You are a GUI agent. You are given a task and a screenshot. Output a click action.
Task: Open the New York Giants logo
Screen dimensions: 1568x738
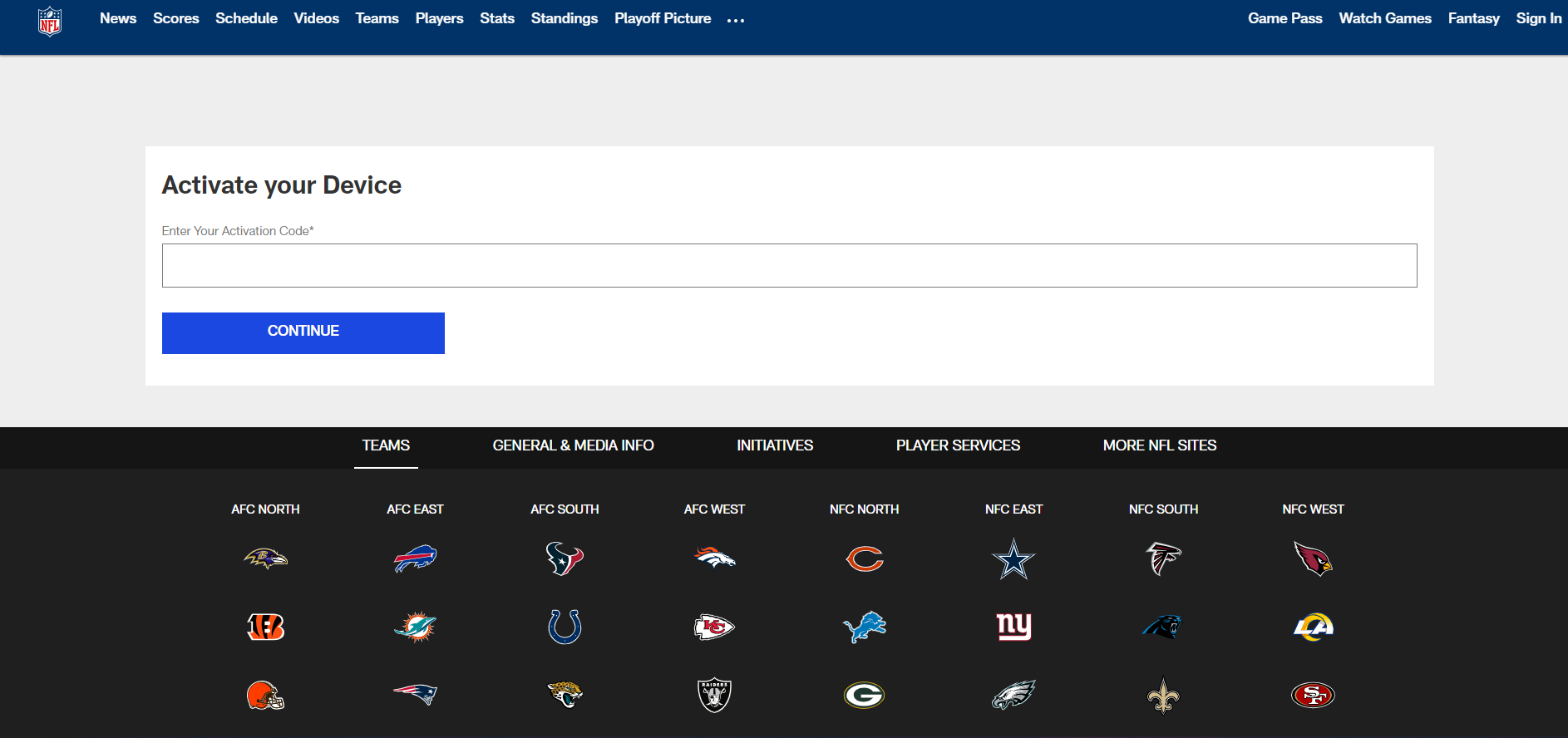1013,627
